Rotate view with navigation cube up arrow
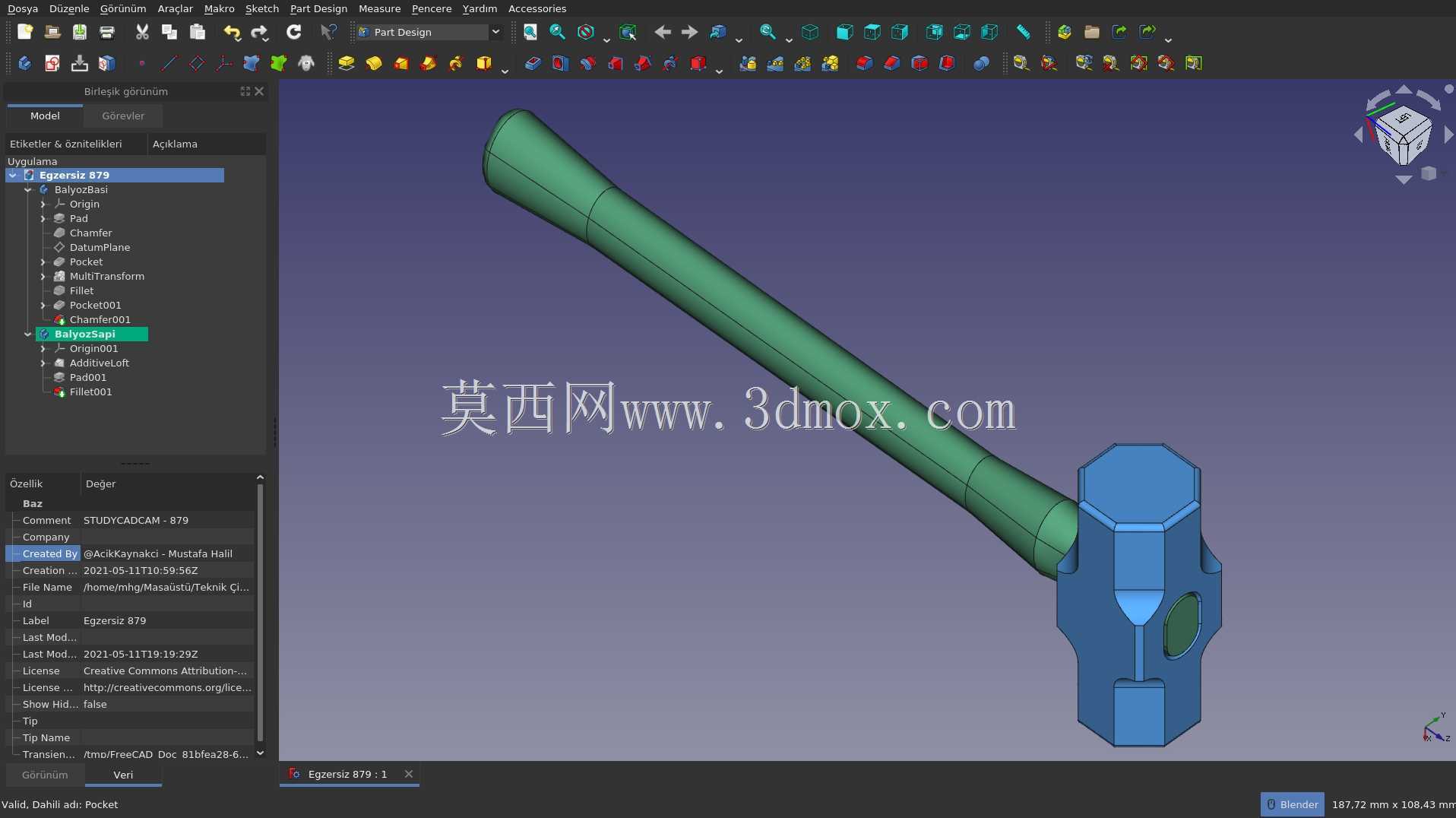The image size is (1456, 818). tap(1404, 90)
